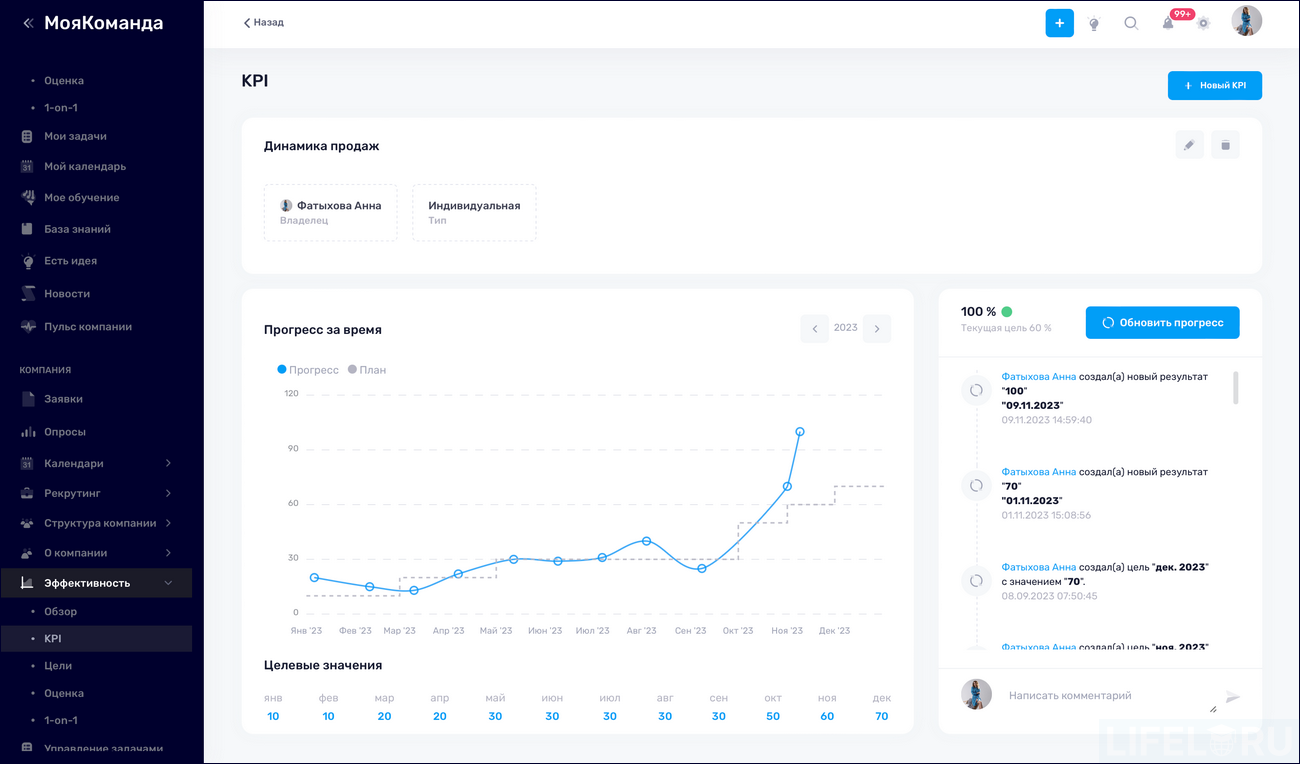Open the Обзор item under Эффективность
The image size is (1300, 764).
62,611
